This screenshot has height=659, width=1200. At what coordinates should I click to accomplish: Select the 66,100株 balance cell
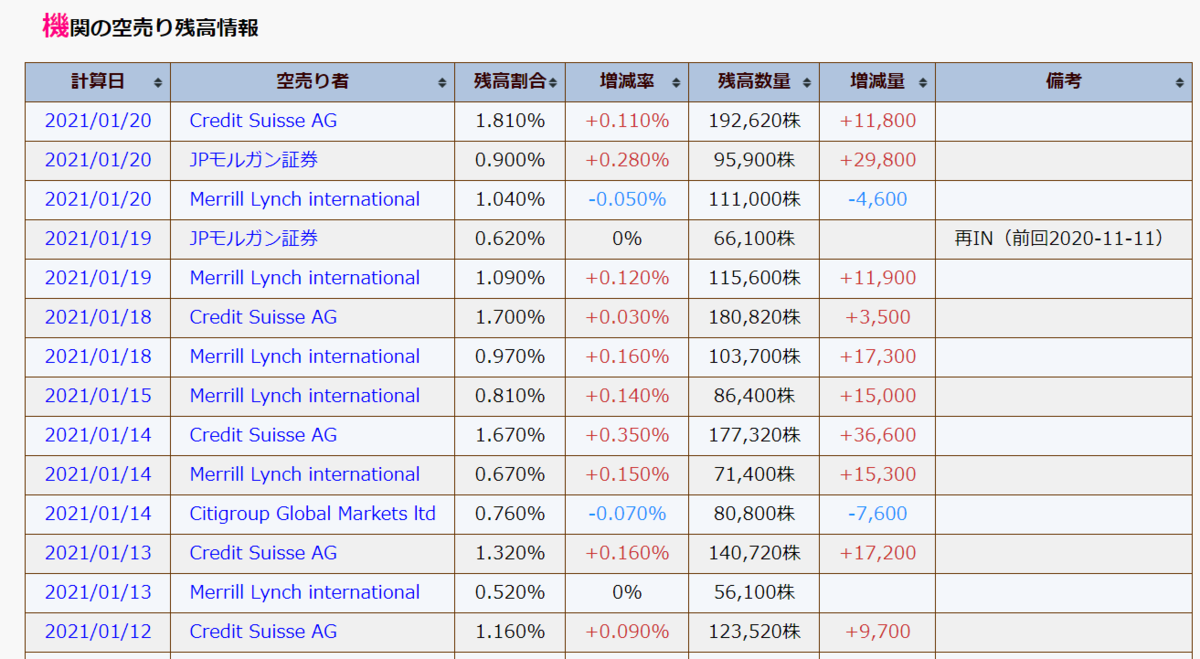click(754, 239)
